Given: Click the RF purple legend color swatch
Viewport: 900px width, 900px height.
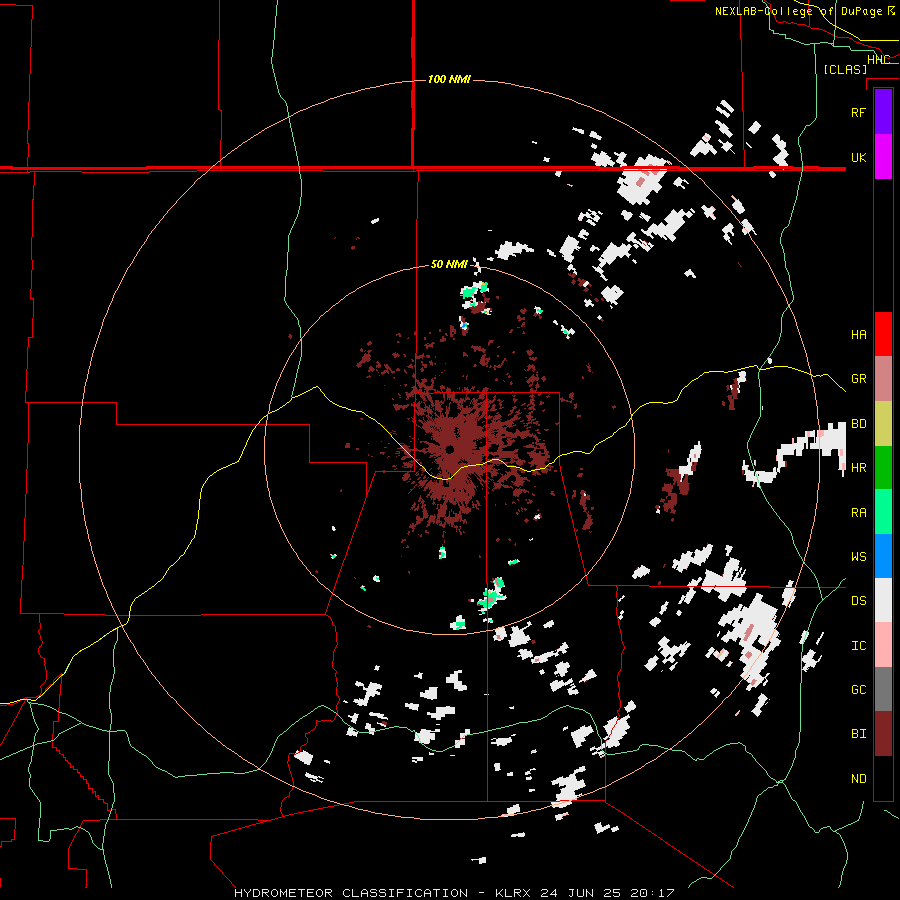Looking at the screenshot, I should pyautogui.click(x=883, y=112).
